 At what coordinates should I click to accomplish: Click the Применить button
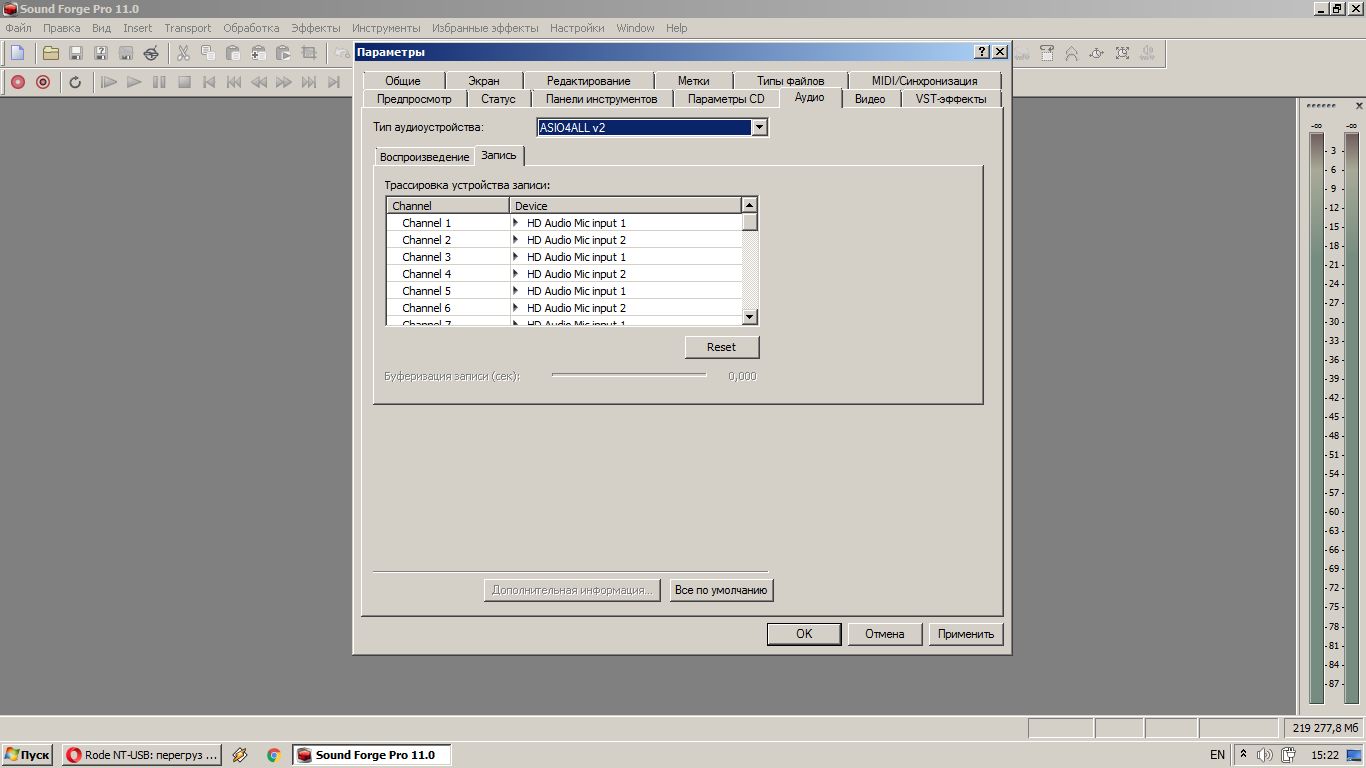[x=966, y=634]
